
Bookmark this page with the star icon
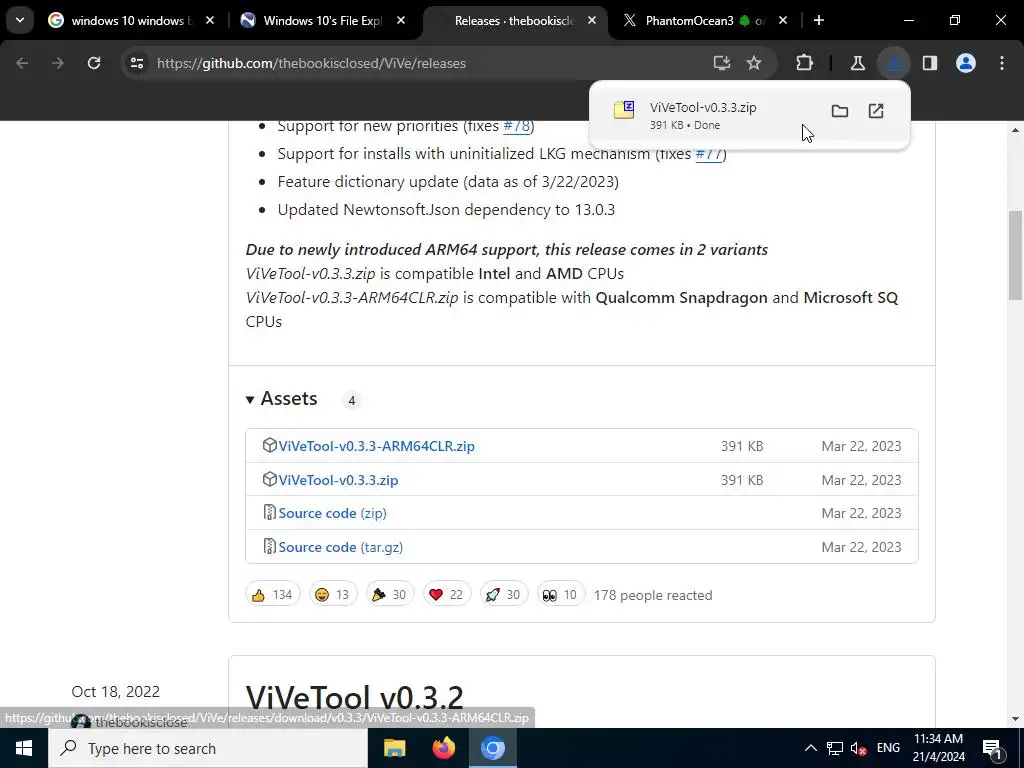[x=754, y=63]
